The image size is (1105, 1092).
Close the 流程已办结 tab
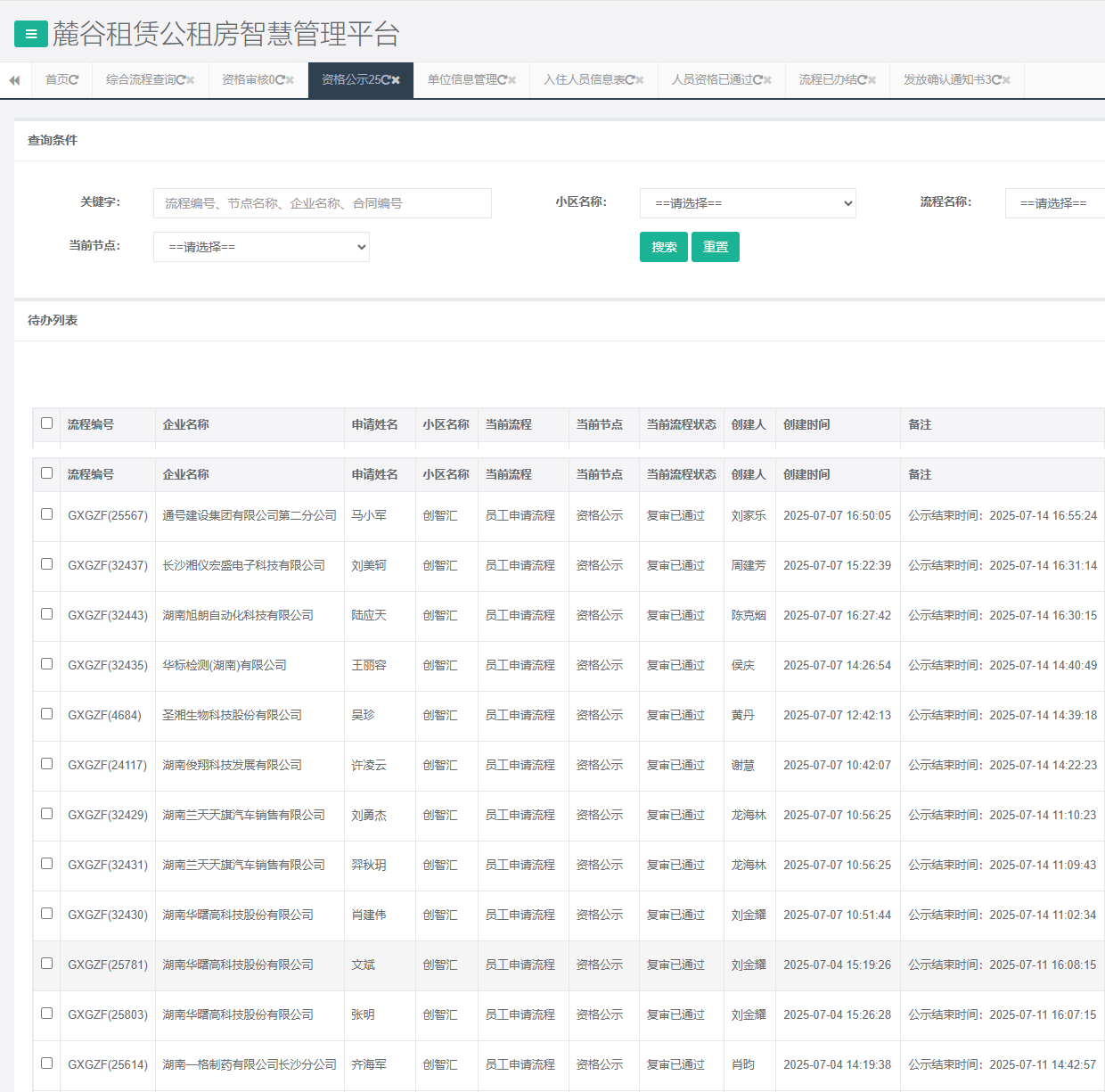pyautogui.click(x=872, y=80)
